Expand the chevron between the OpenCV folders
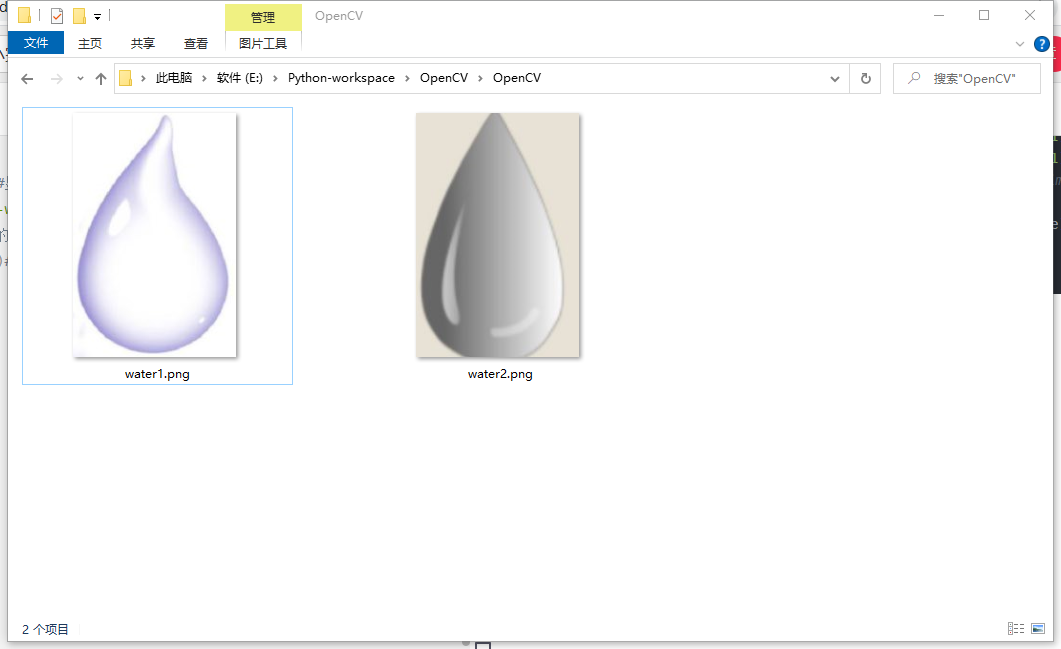Image resolution: width=1061 pixels, height=649 pixels. point(480,79)
